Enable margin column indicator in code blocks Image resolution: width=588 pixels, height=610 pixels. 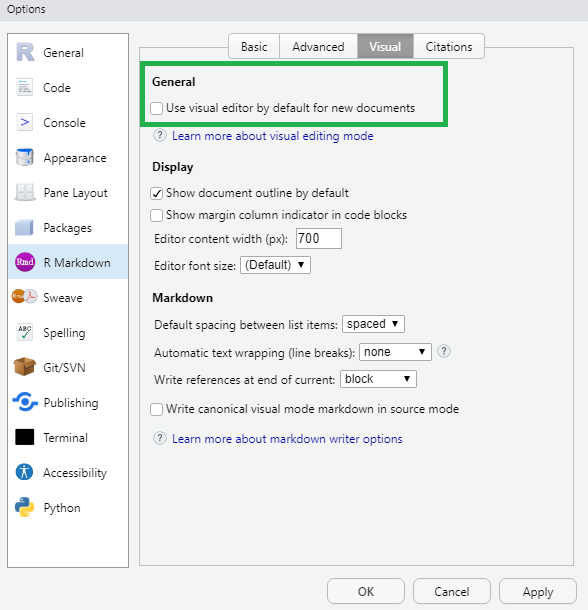pos(156,215)
